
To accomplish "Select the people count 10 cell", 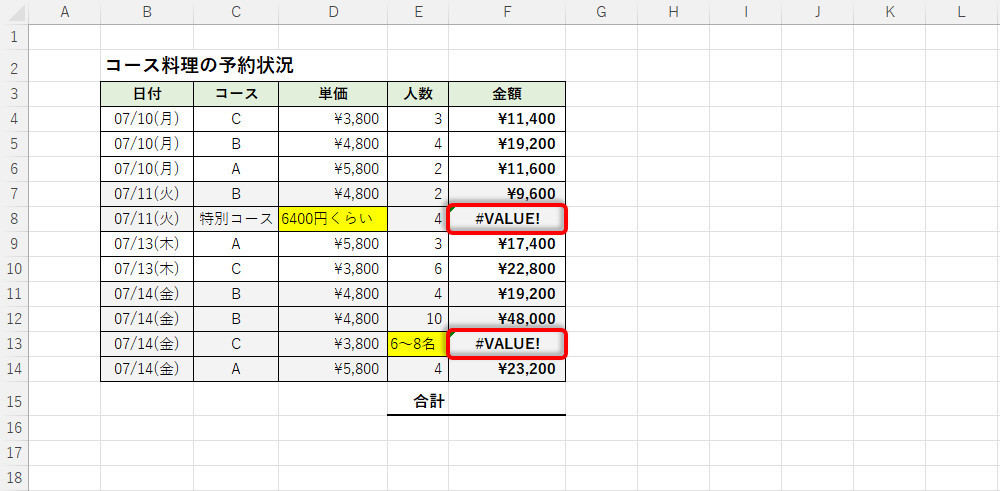I will 418,319.
